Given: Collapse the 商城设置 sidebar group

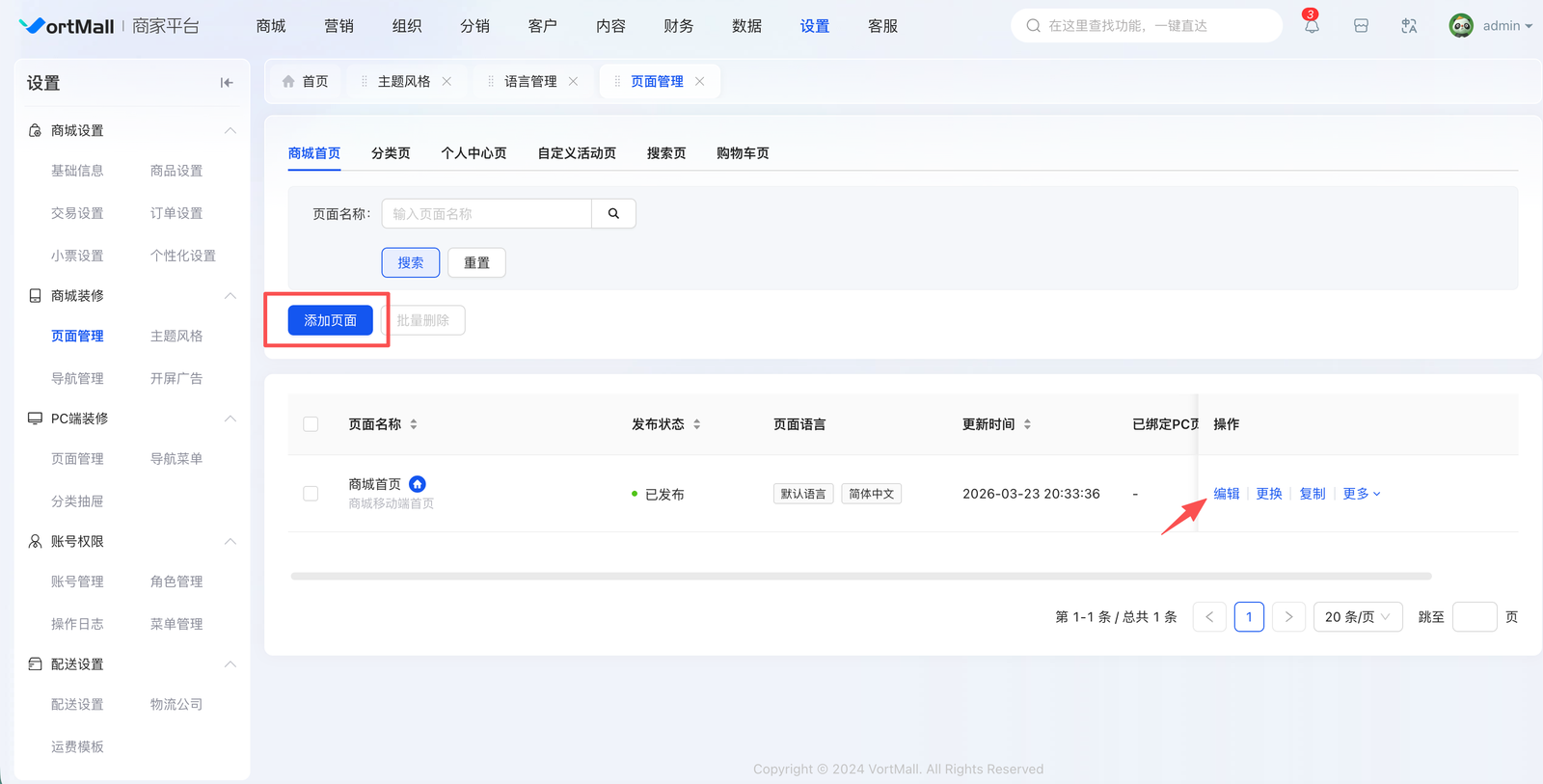Looking at the screenshot, I should coord(230,131).
